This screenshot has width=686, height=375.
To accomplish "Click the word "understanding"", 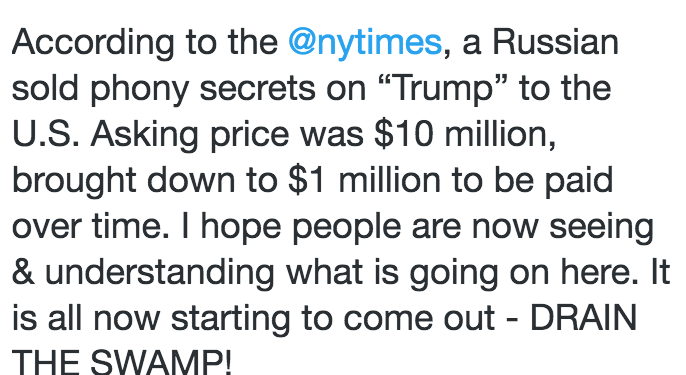I will (160, 273).
